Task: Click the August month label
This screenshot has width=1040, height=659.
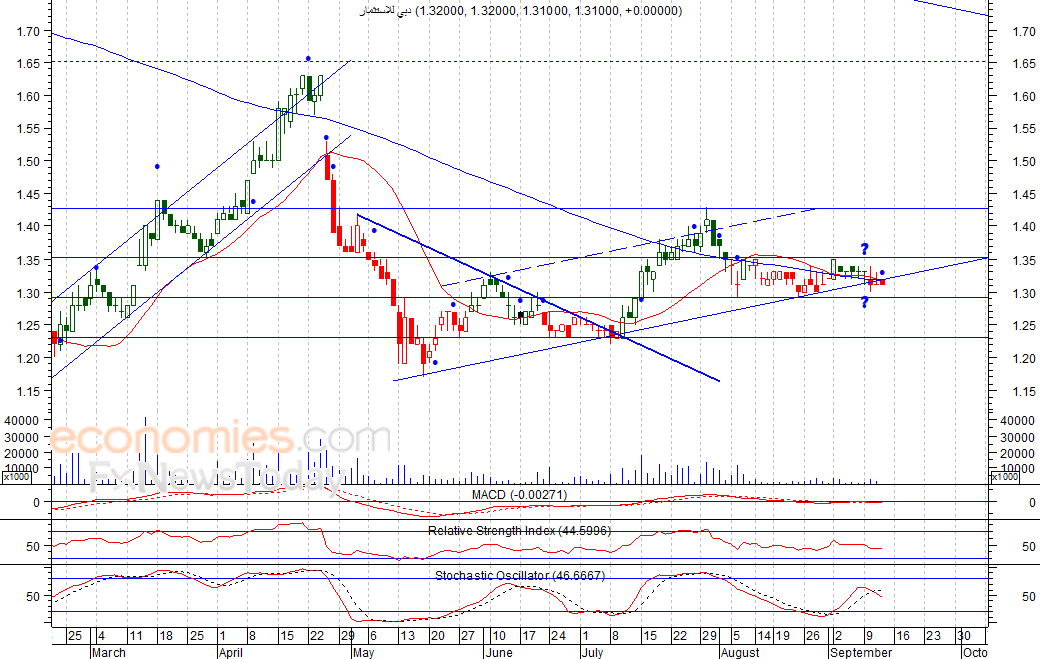Action: coord(740,652)
